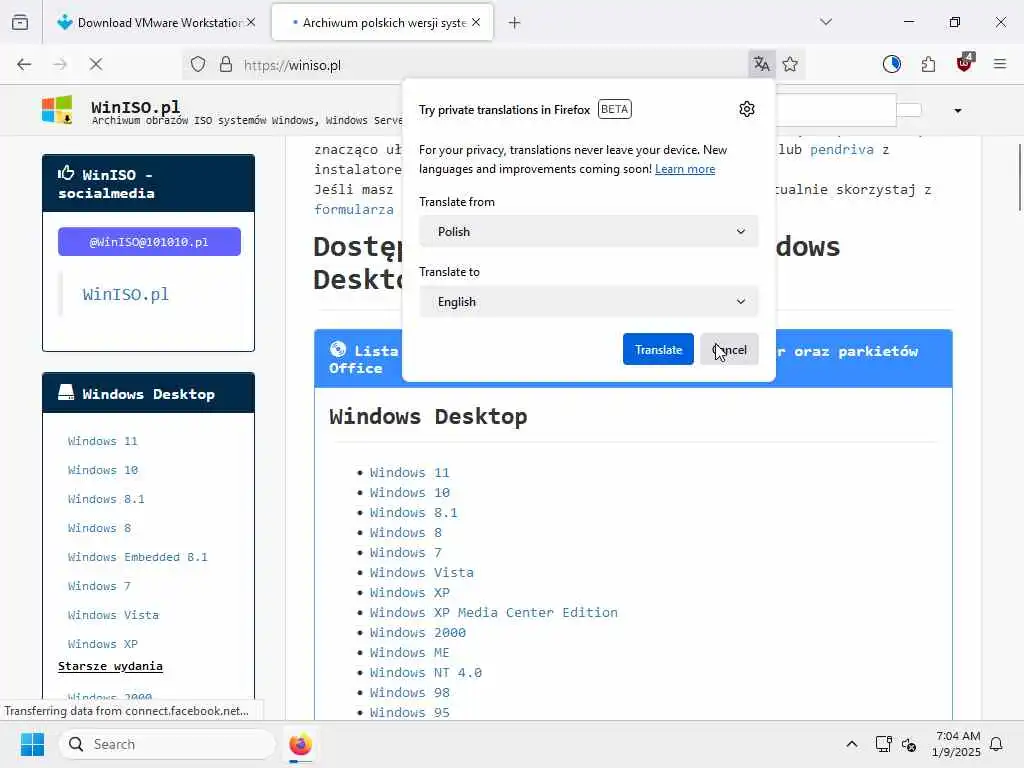
Task: Show hidden system tray icons
Action: tap(852, 744)
